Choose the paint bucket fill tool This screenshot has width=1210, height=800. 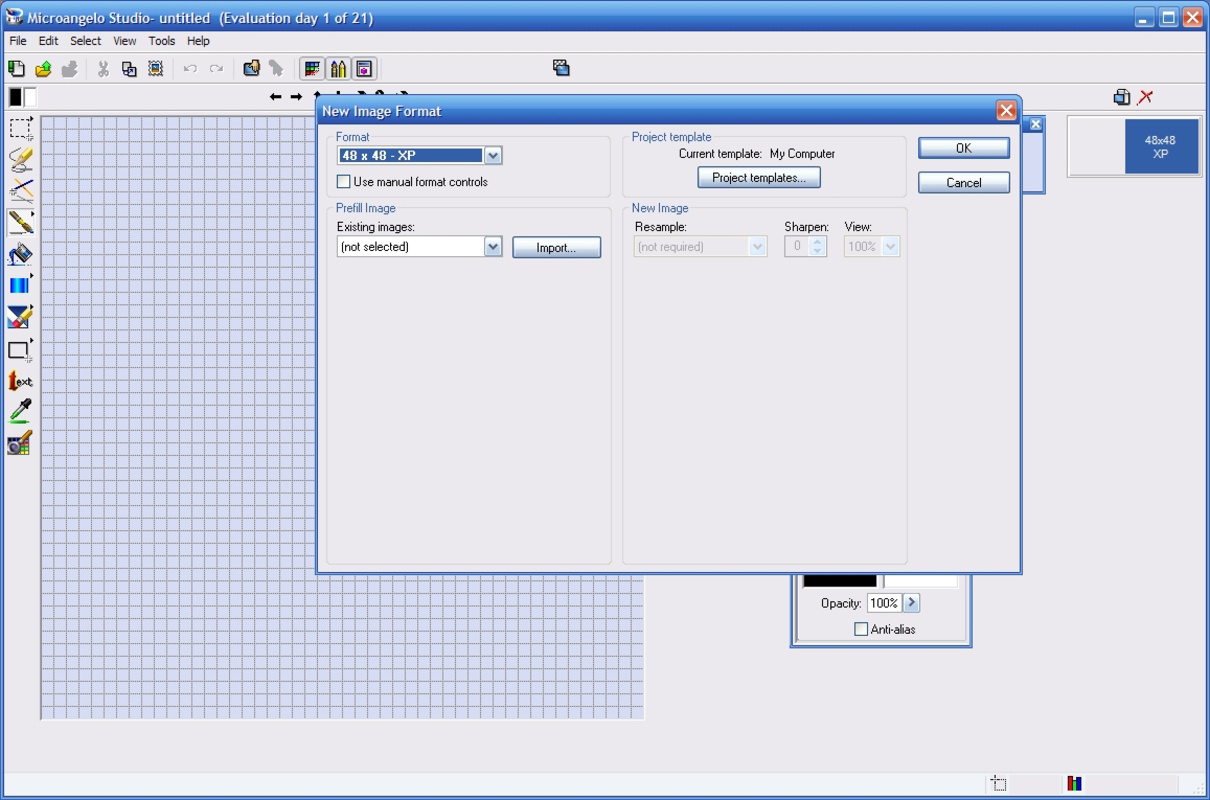pos(18,254)
